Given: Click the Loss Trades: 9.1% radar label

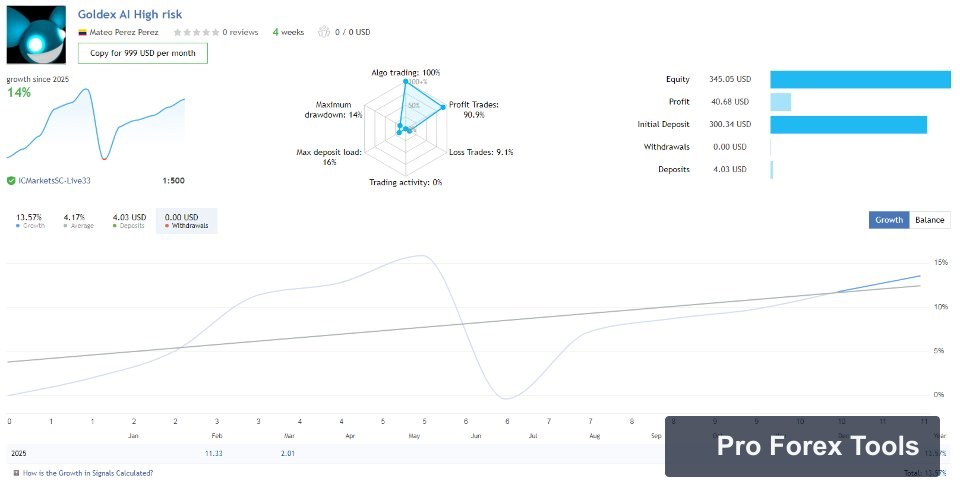Looking at the screenshot, I should tap(481, 152).
